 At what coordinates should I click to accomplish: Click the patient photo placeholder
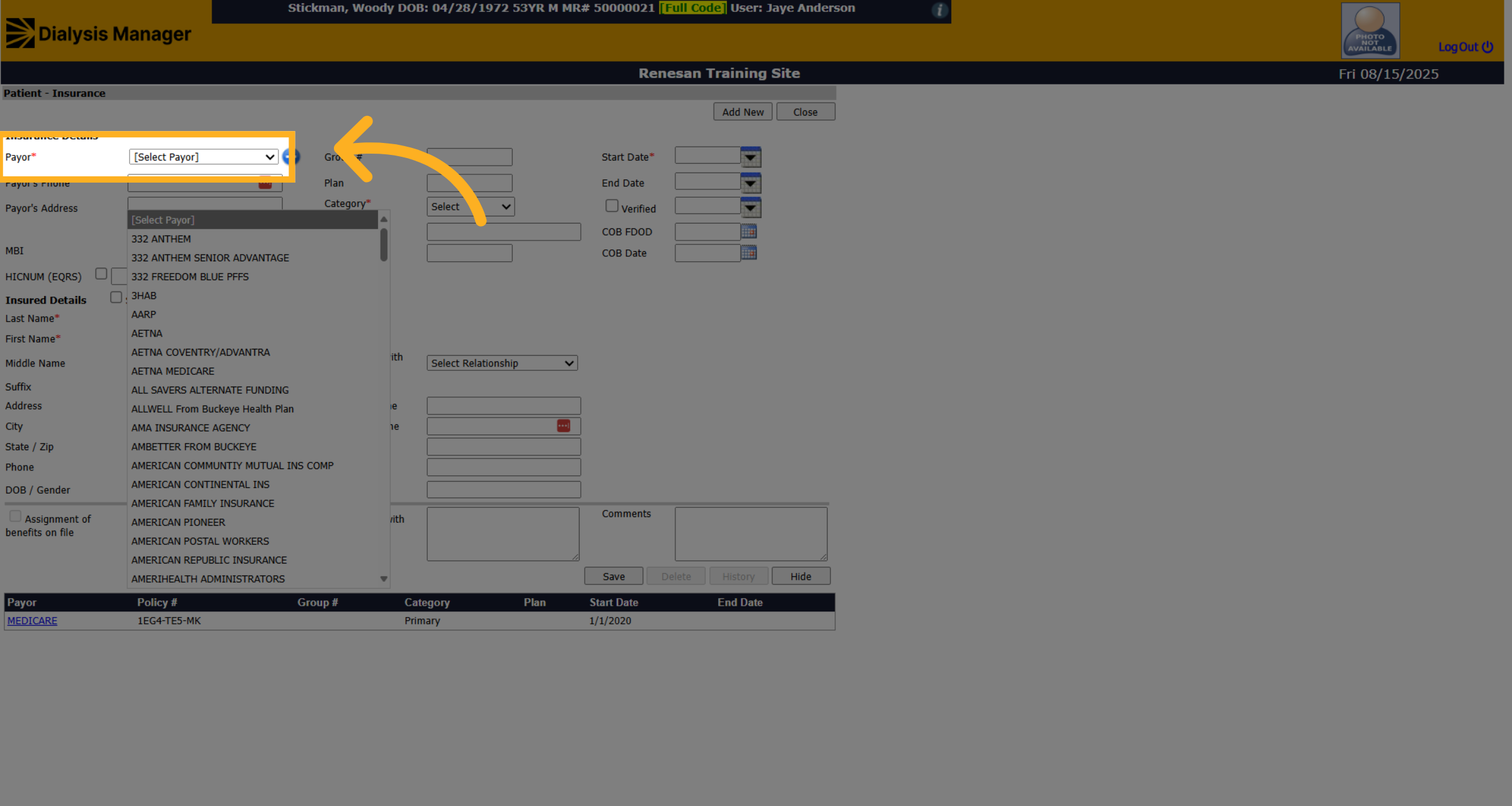1370,30
